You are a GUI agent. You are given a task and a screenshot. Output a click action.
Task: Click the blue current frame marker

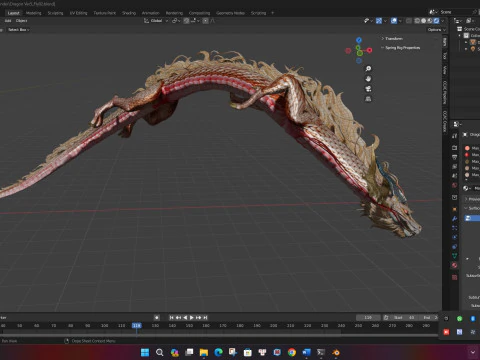(137, 325)
